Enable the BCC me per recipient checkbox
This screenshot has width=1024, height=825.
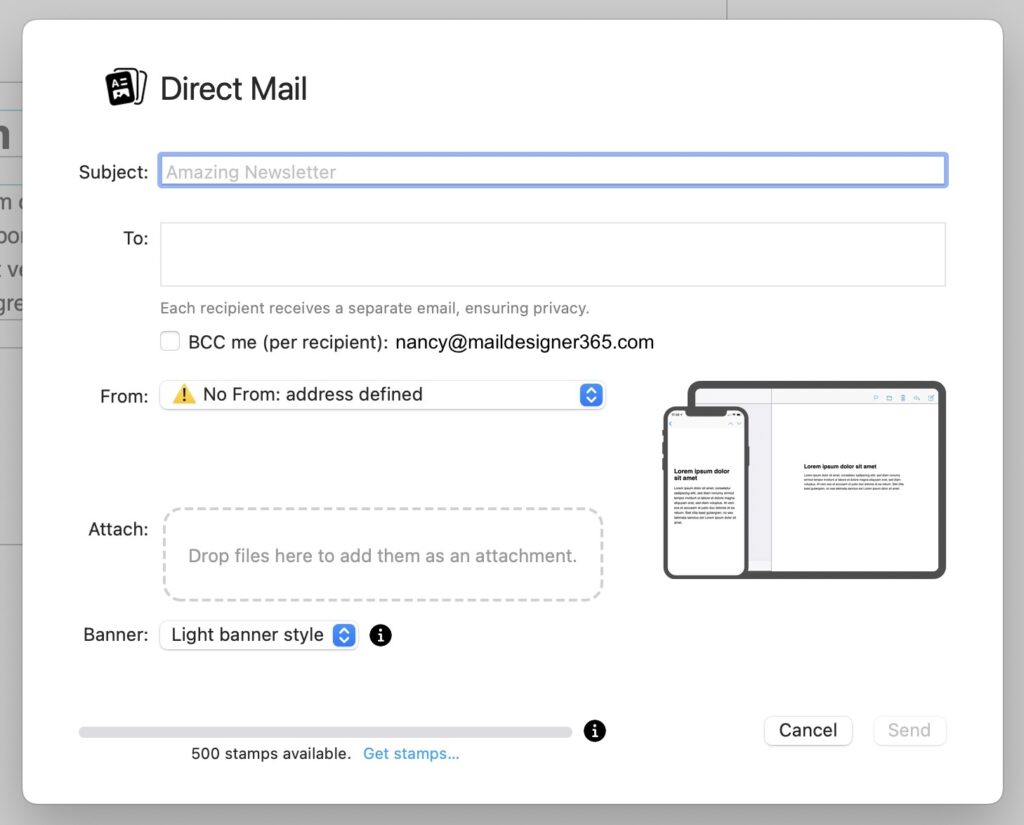(170, 341)
